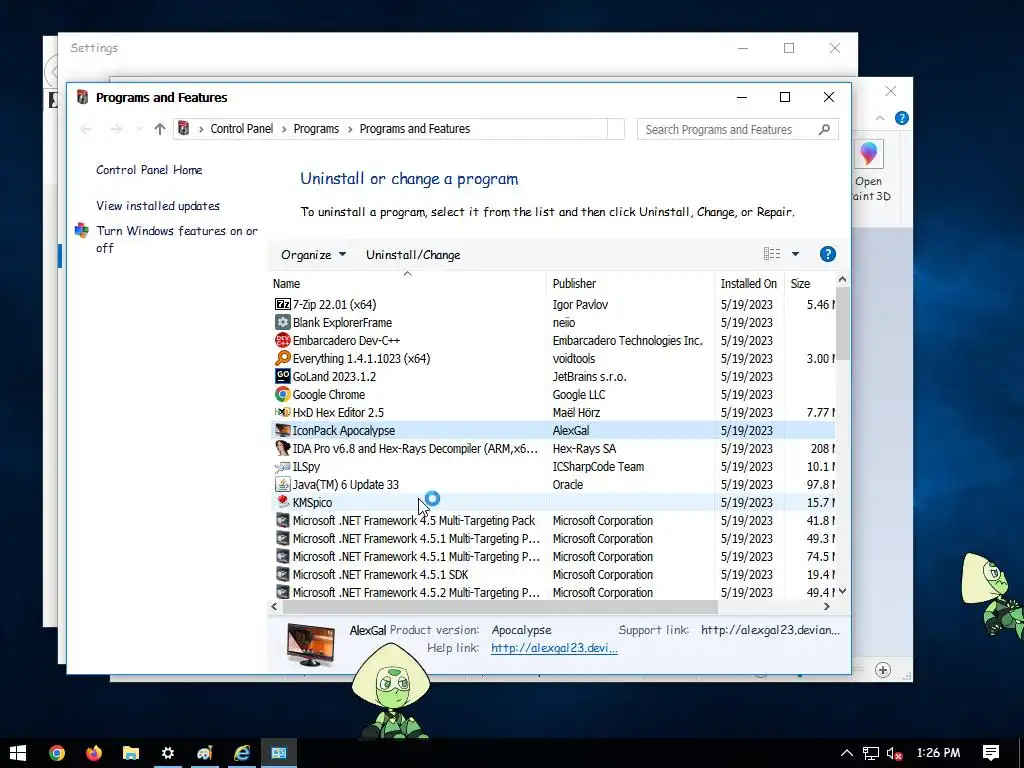This screenshot has height=768, width=1024.
Task: Click the ICSharpCode Team publisher cell
Action: tap(598, 467)
